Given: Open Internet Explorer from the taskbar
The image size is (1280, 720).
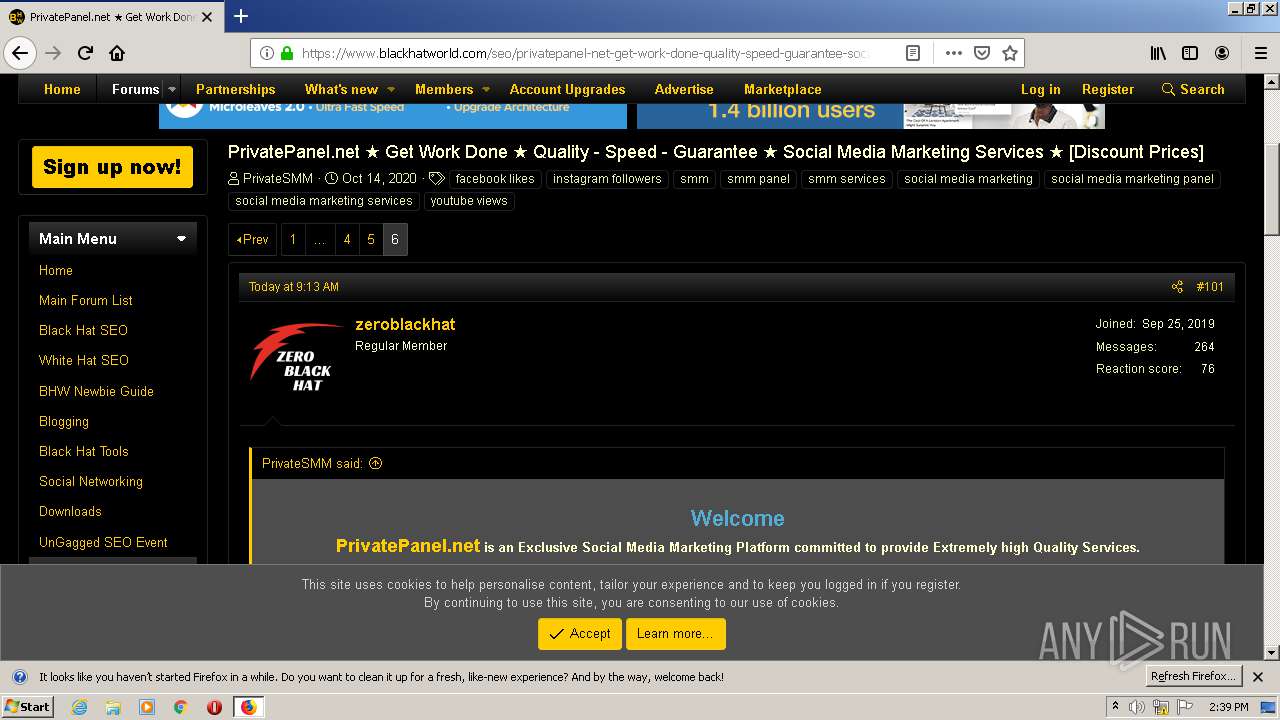Looking at the screenshot, I should click(80, 707).
